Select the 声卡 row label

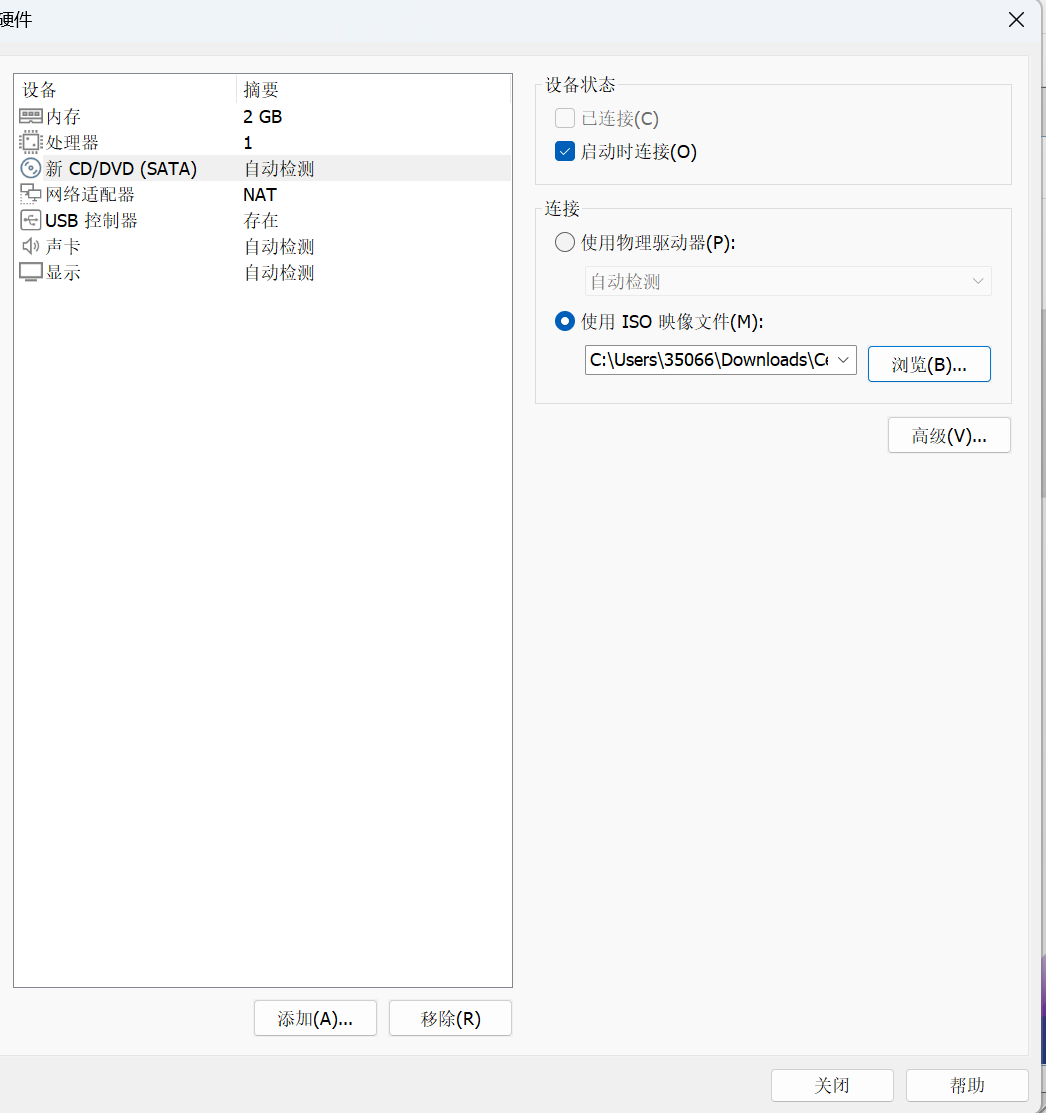[x=63, y=246]
